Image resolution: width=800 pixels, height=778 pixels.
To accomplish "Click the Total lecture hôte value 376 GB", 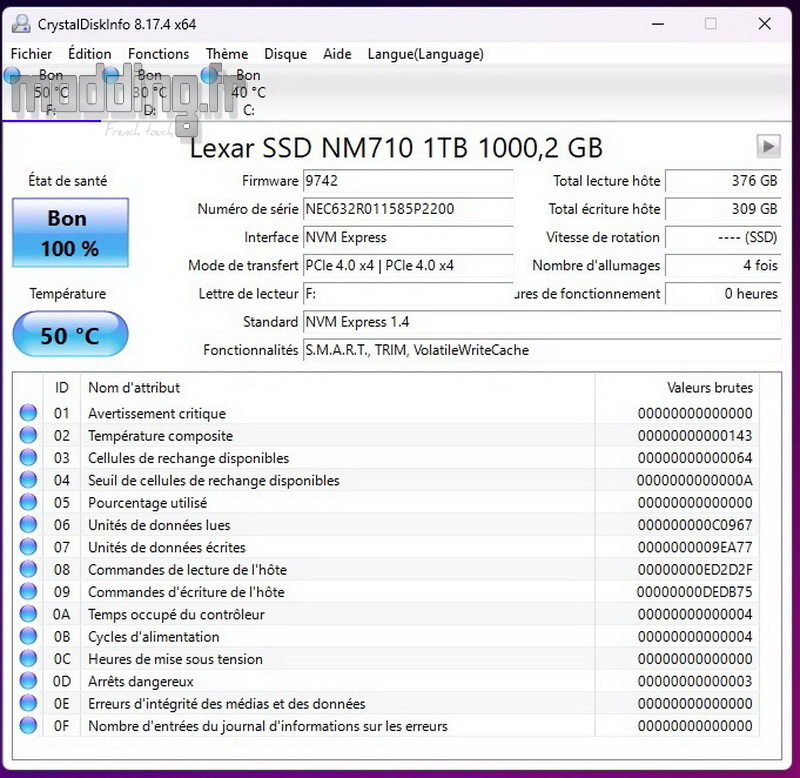I will (723, 181).
